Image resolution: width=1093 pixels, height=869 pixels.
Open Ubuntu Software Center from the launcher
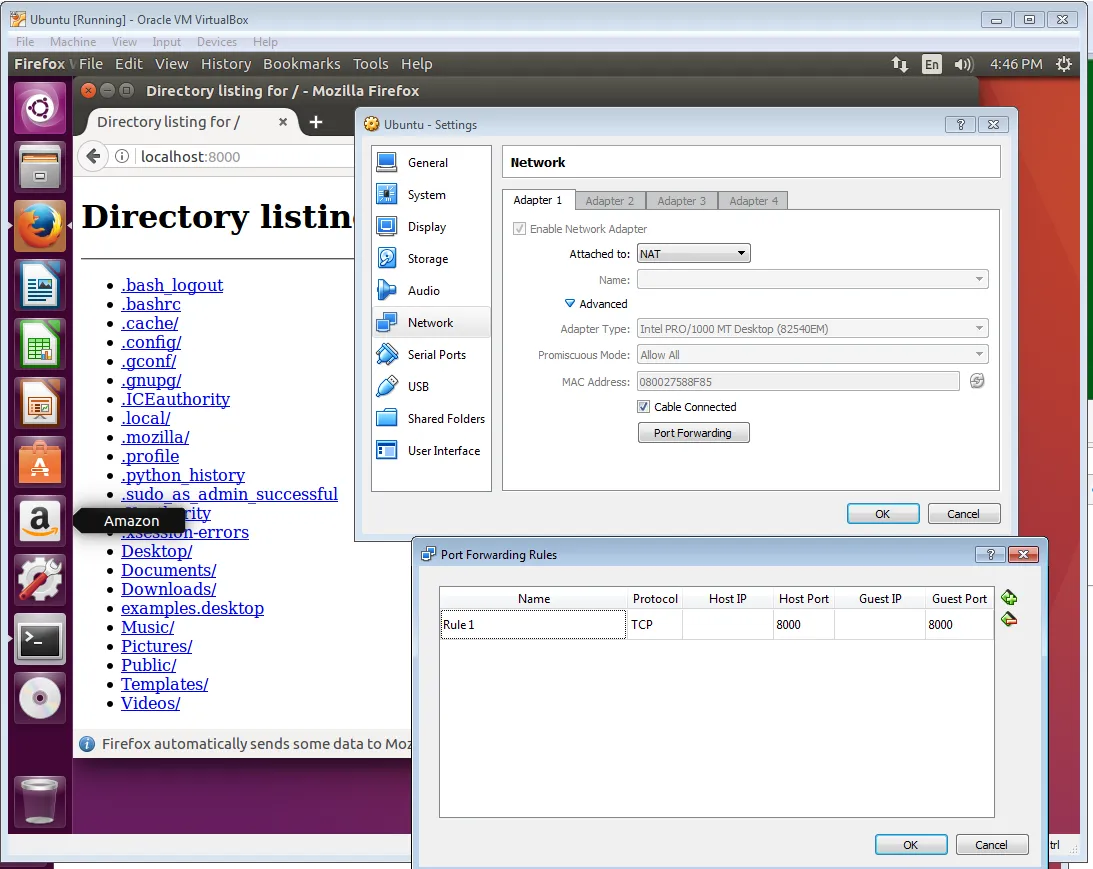40,462
